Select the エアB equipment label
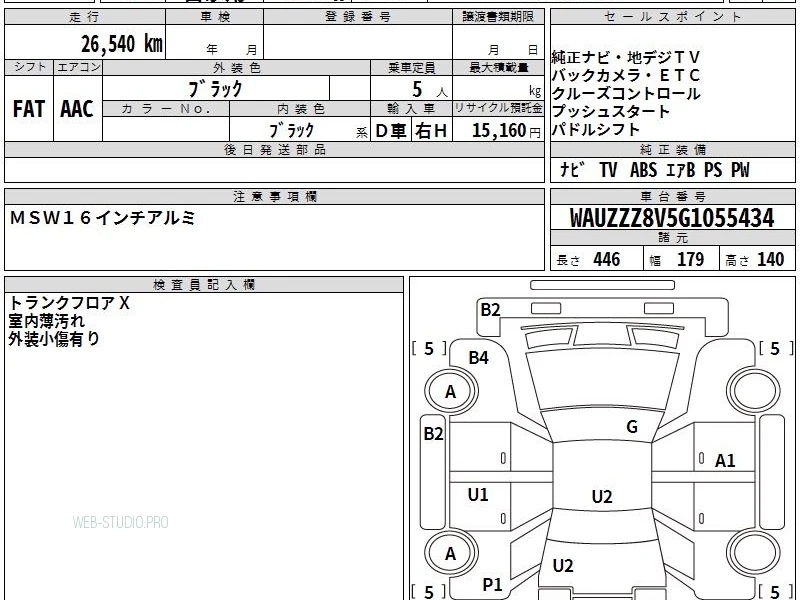 click(681, 170)
